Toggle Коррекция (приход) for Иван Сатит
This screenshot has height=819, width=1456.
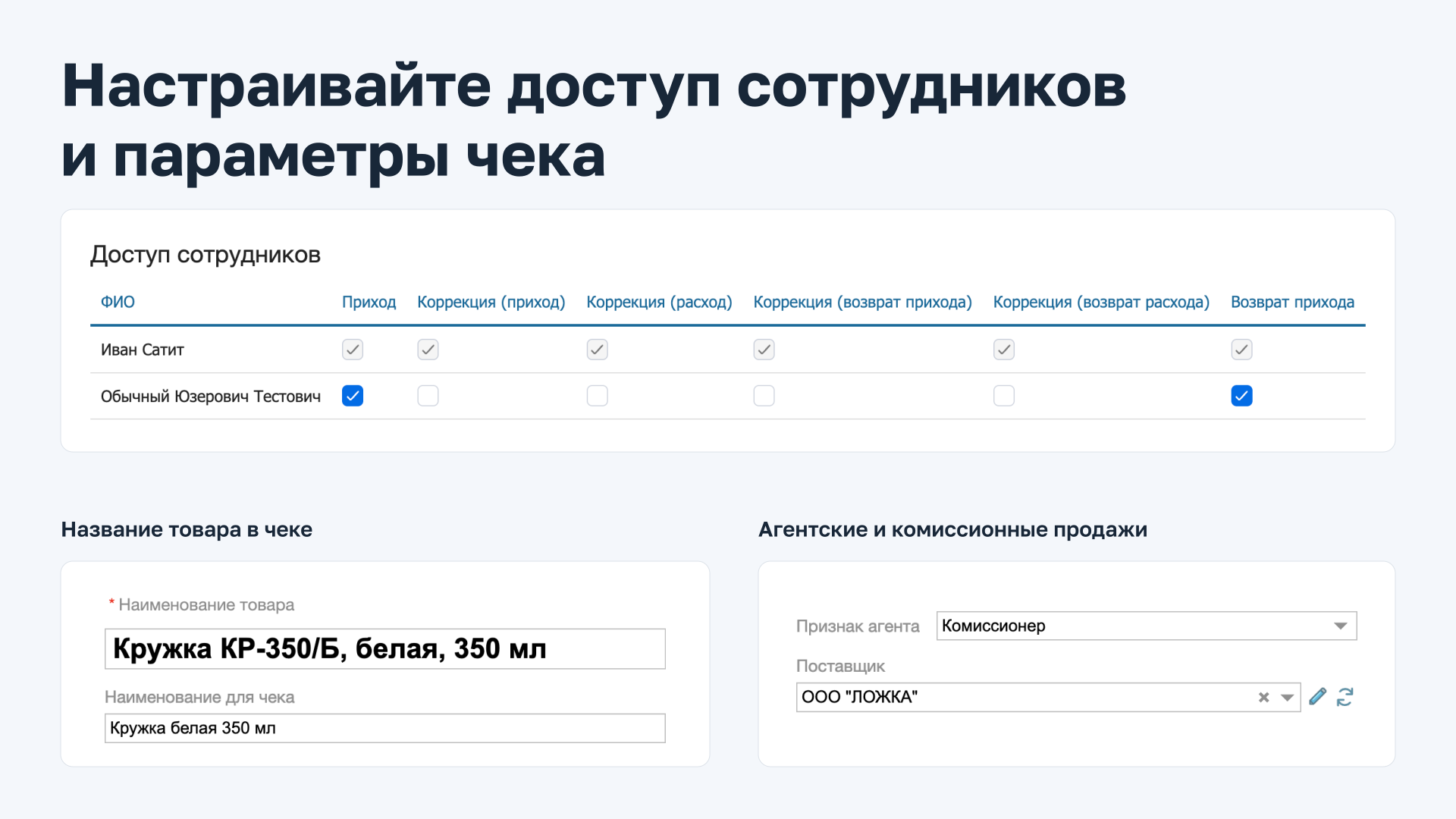pos(428,350)
